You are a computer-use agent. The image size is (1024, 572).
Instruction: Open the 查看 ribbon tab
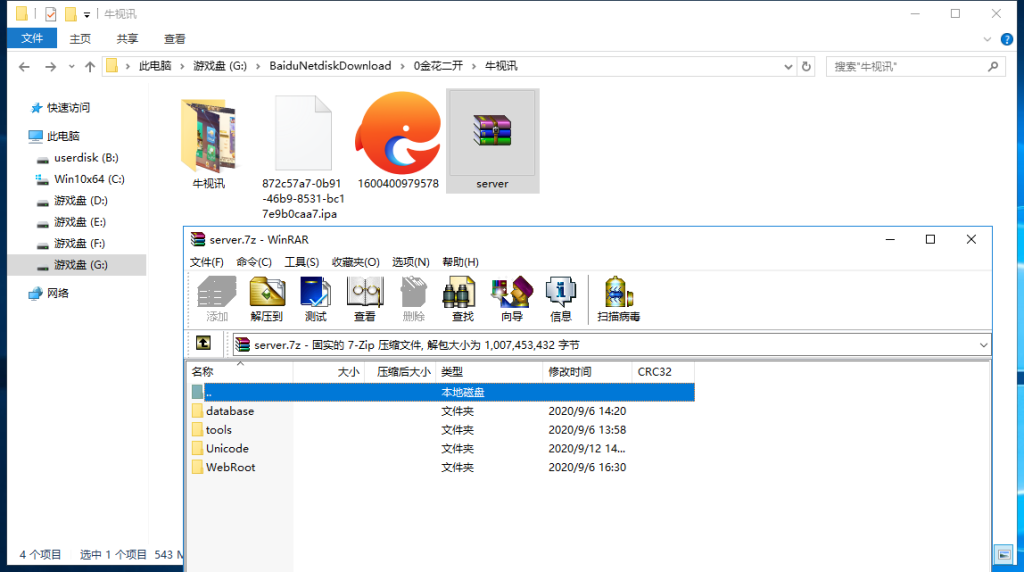[174, 39]
